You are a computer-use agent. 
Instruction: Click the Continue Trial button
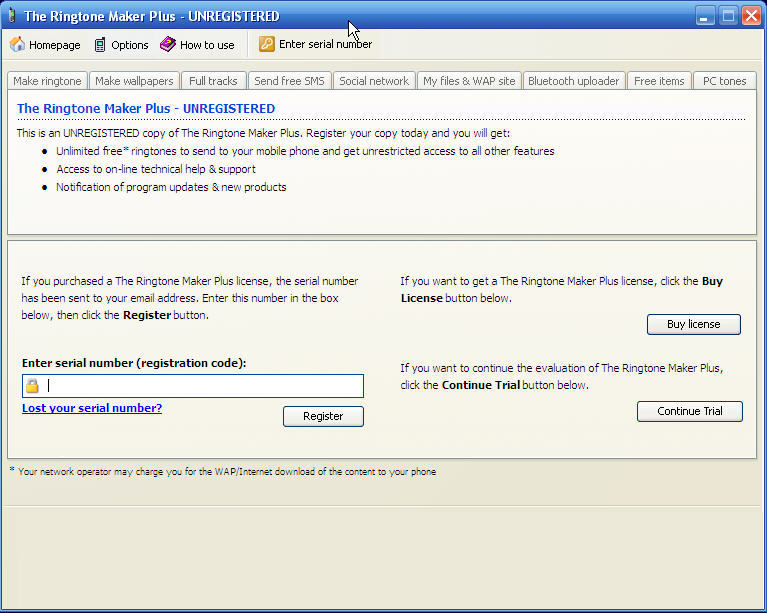tap(690, 411)
